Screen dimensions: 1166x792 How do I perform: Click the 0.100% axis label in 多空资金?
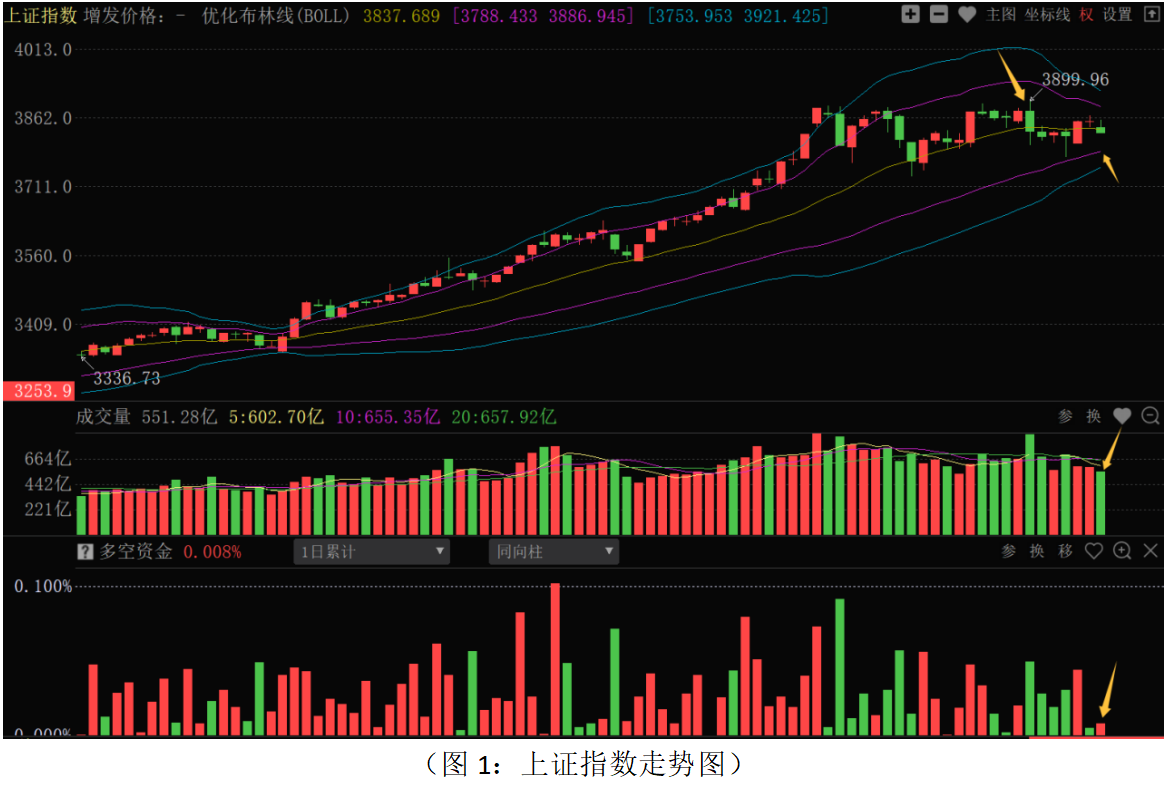pos(43,586)
